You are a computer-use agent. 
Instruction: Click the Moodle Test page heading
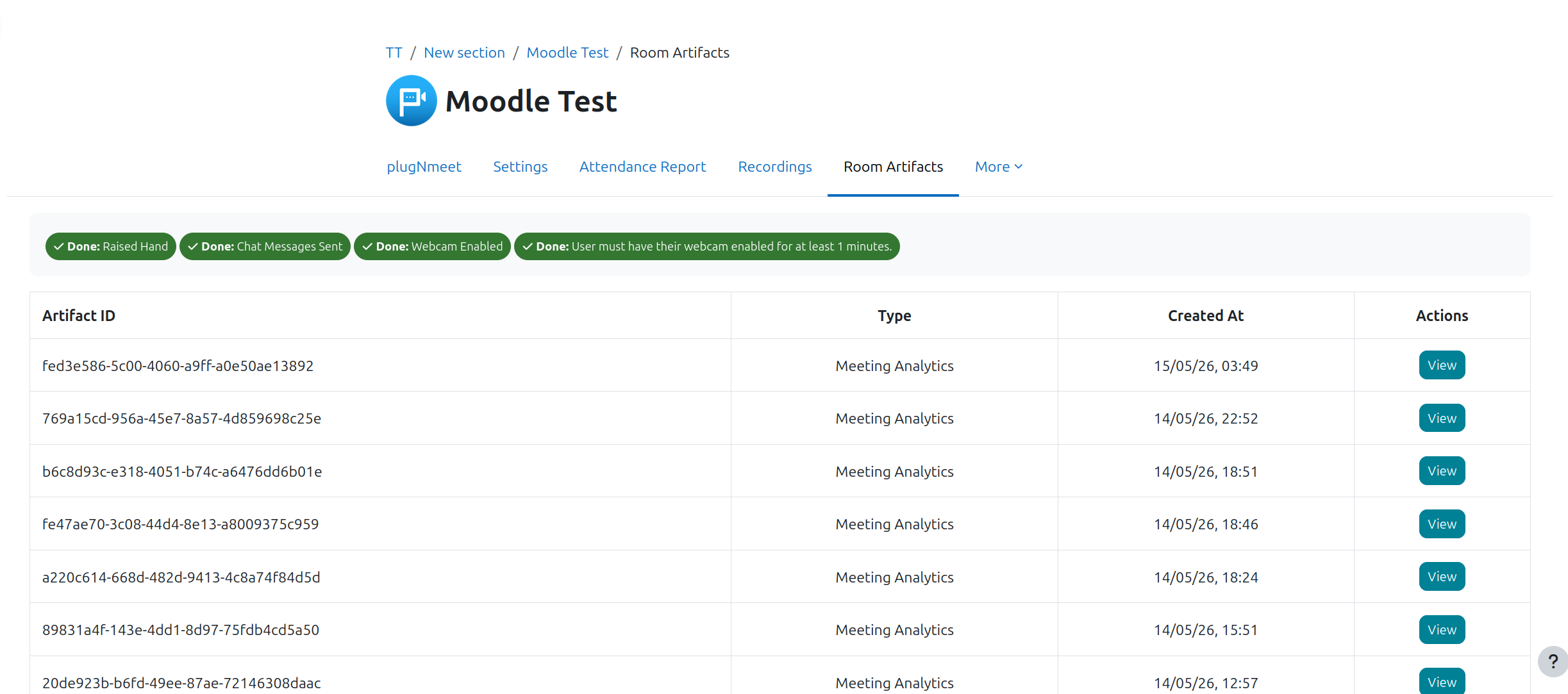(x=531, y=101)
